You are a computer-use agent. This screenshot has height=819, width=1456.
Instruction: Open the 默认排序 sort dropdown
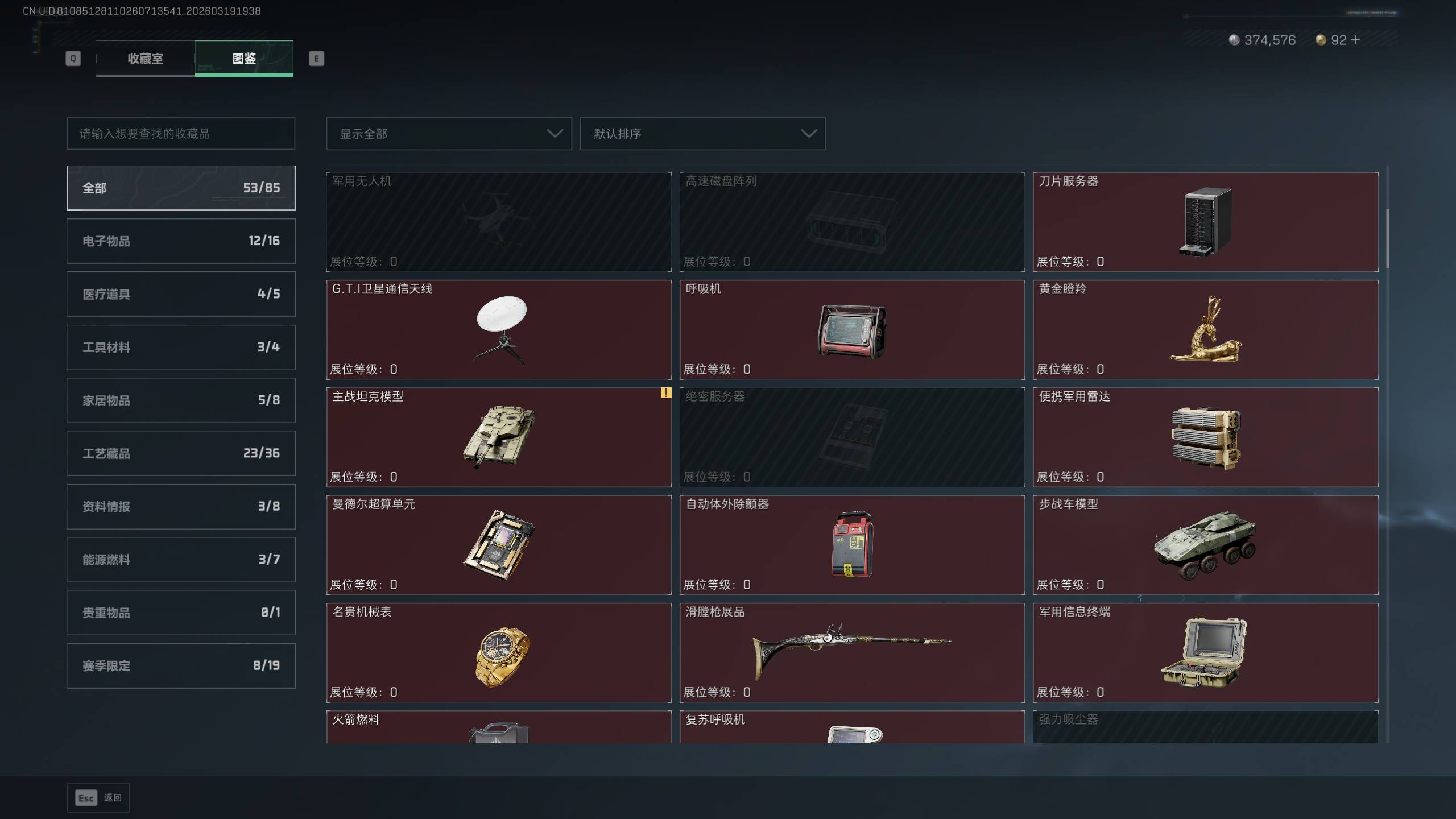pos(702,134)
